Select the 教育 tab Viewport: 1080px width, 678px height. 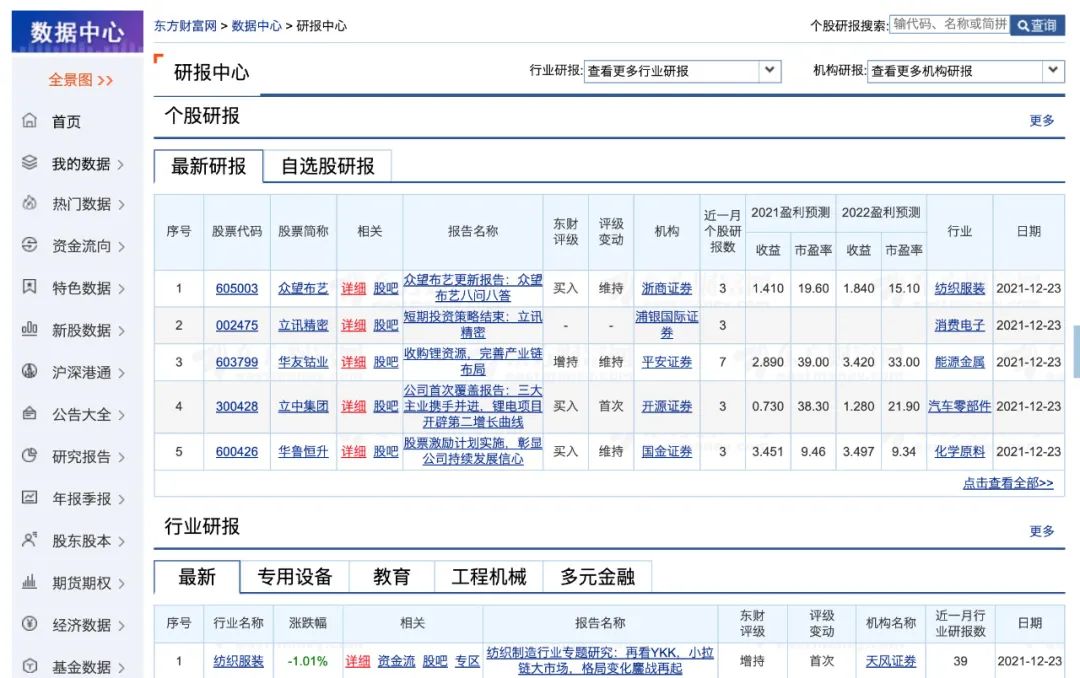tap(392, 577)
